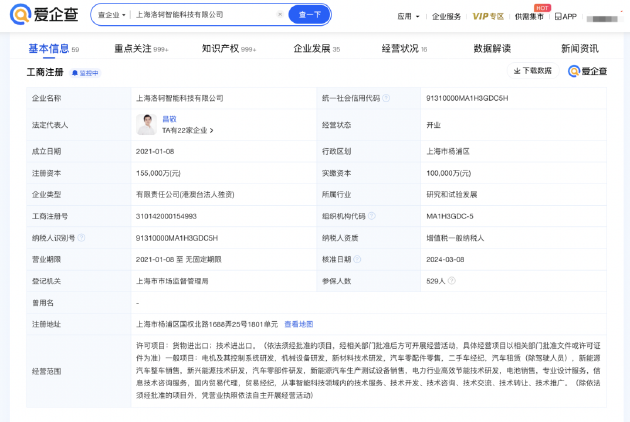
Task: Select the approval date 2024-03-08
Action: pos(445,259)
